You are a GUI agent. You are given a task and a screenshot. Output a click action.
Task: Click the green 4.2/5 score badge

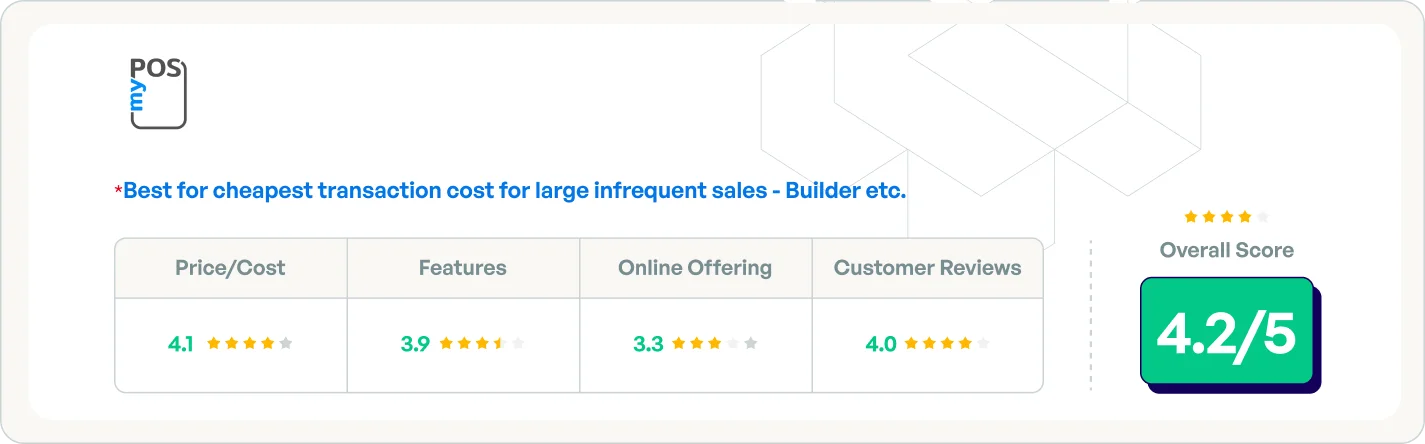1227,331
